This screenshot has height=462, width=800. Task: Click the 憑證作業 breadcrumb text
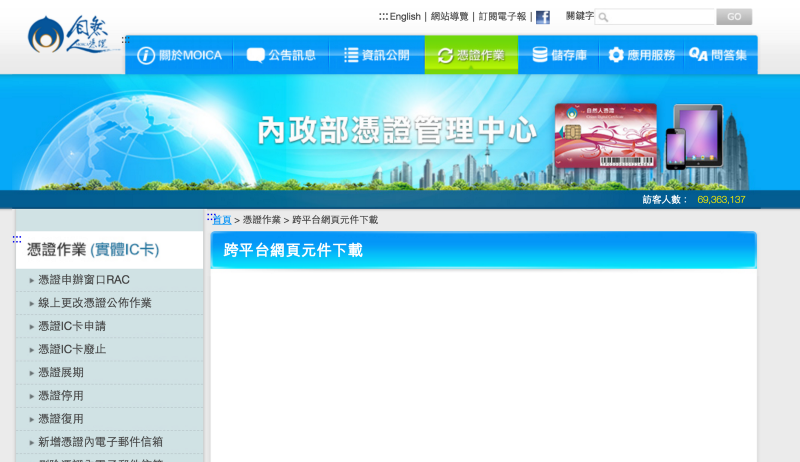pyautogui.click(x=262, y=220)
